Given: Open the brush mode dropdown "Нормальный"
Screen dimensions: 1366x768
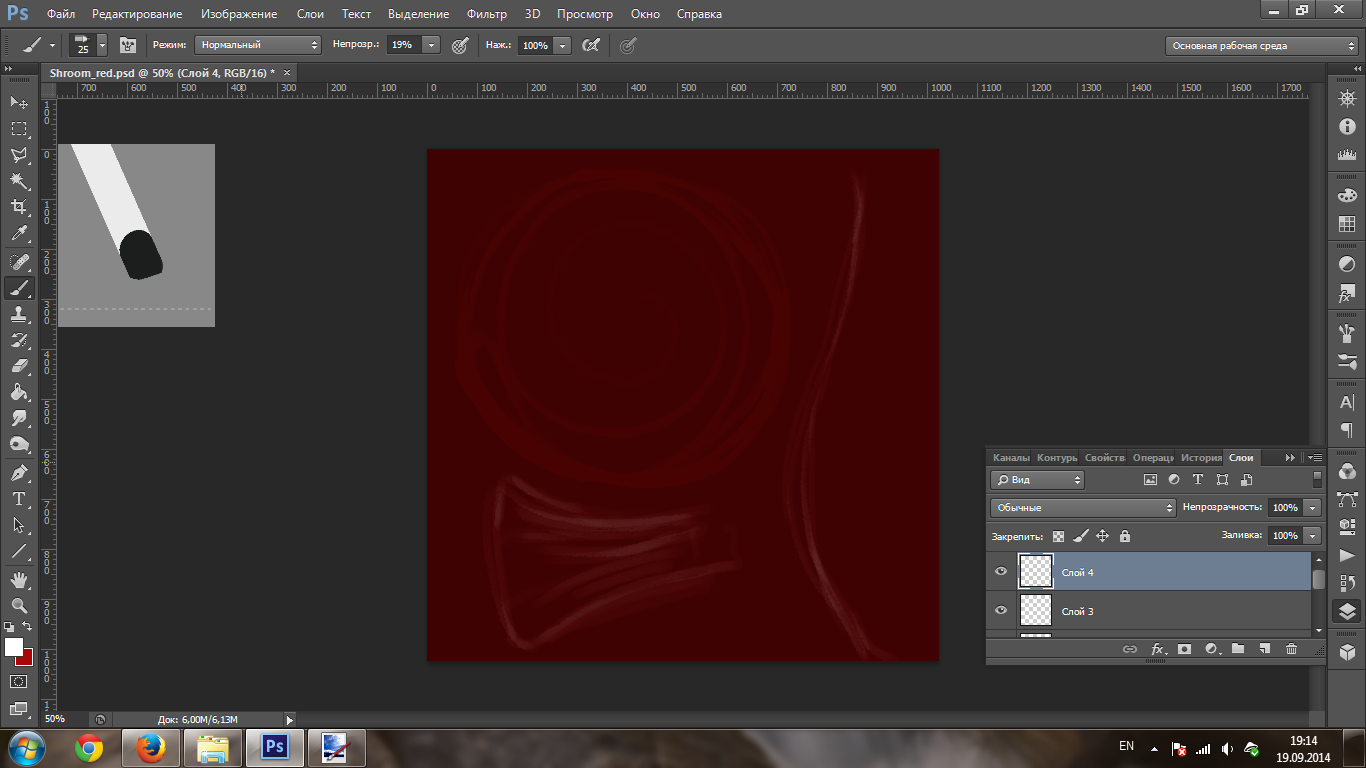Looking at the screenshot, I should pos(258,45).
